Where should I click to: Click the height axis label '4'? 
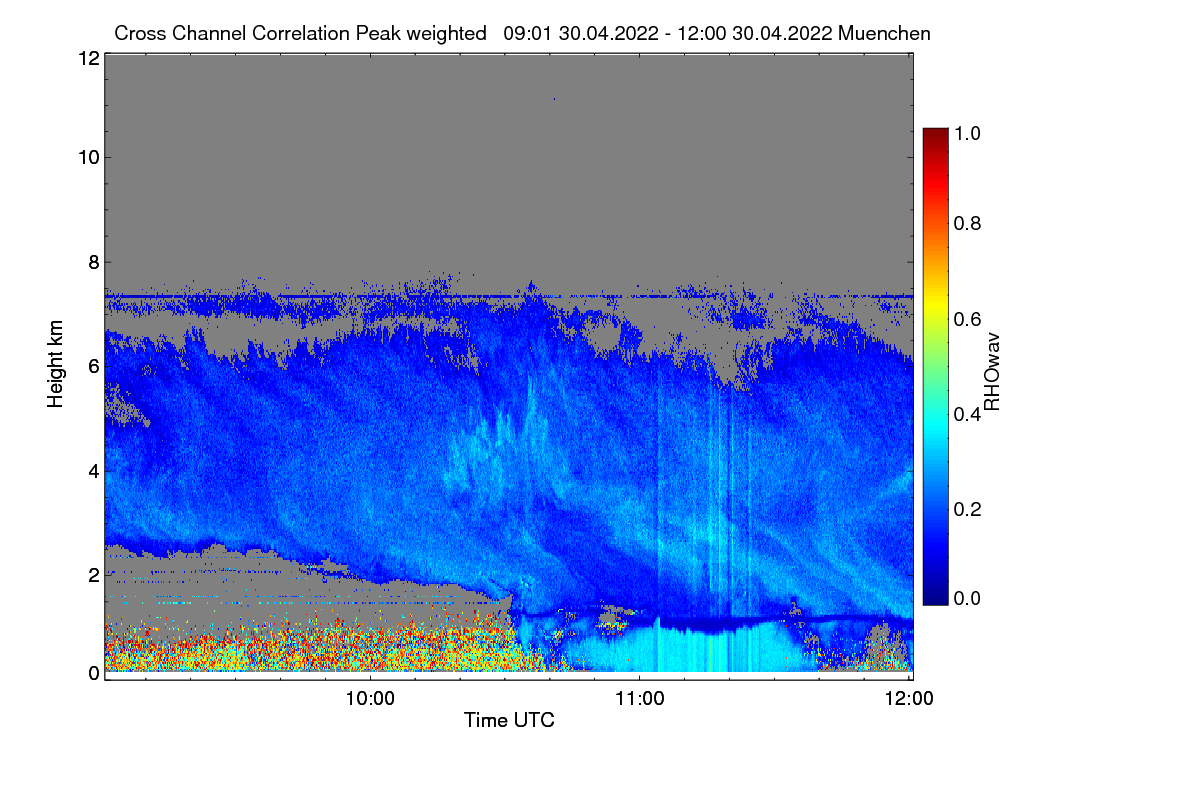(93, 470)
